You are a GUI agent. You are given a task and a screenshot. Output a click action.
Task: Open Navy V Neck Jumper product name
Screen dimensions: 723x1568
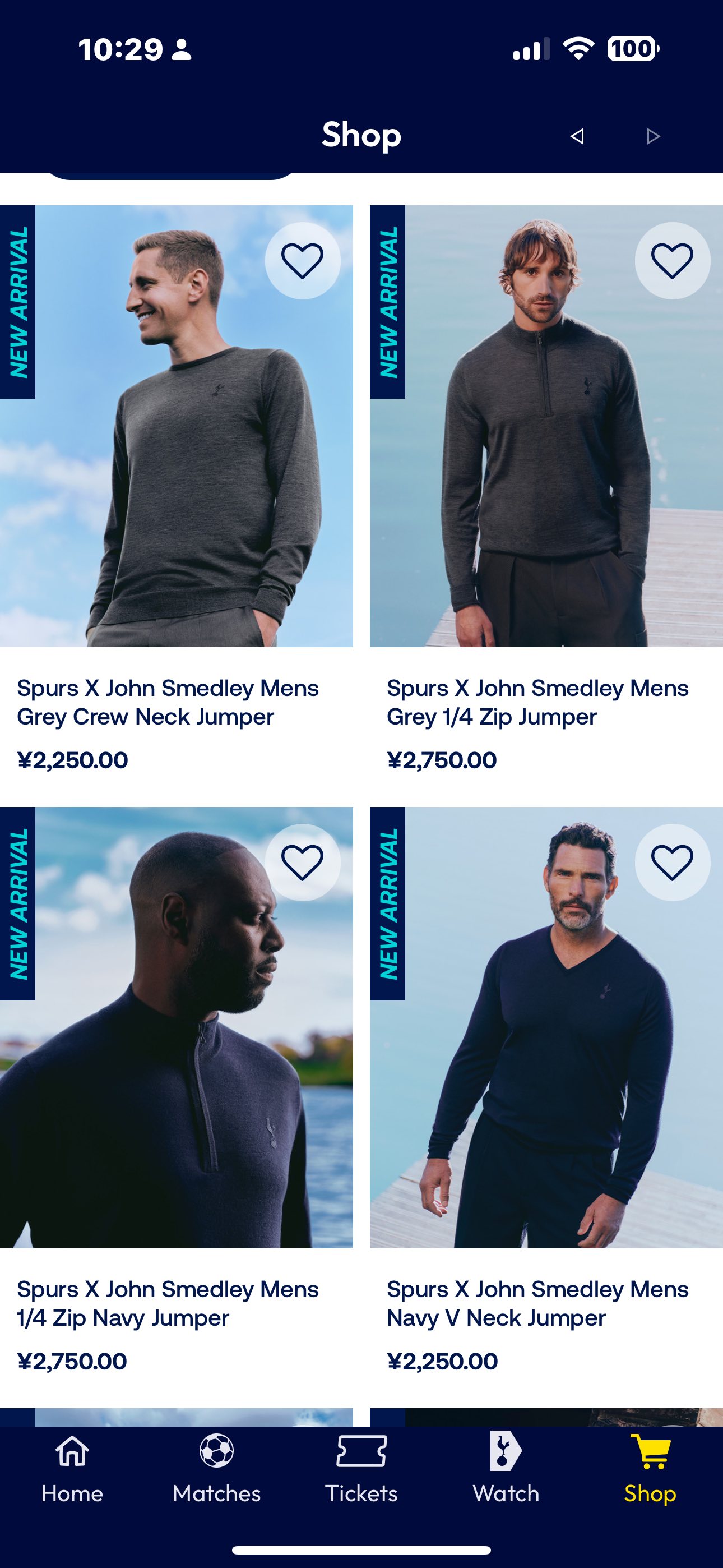click(x=538, y=1303)
